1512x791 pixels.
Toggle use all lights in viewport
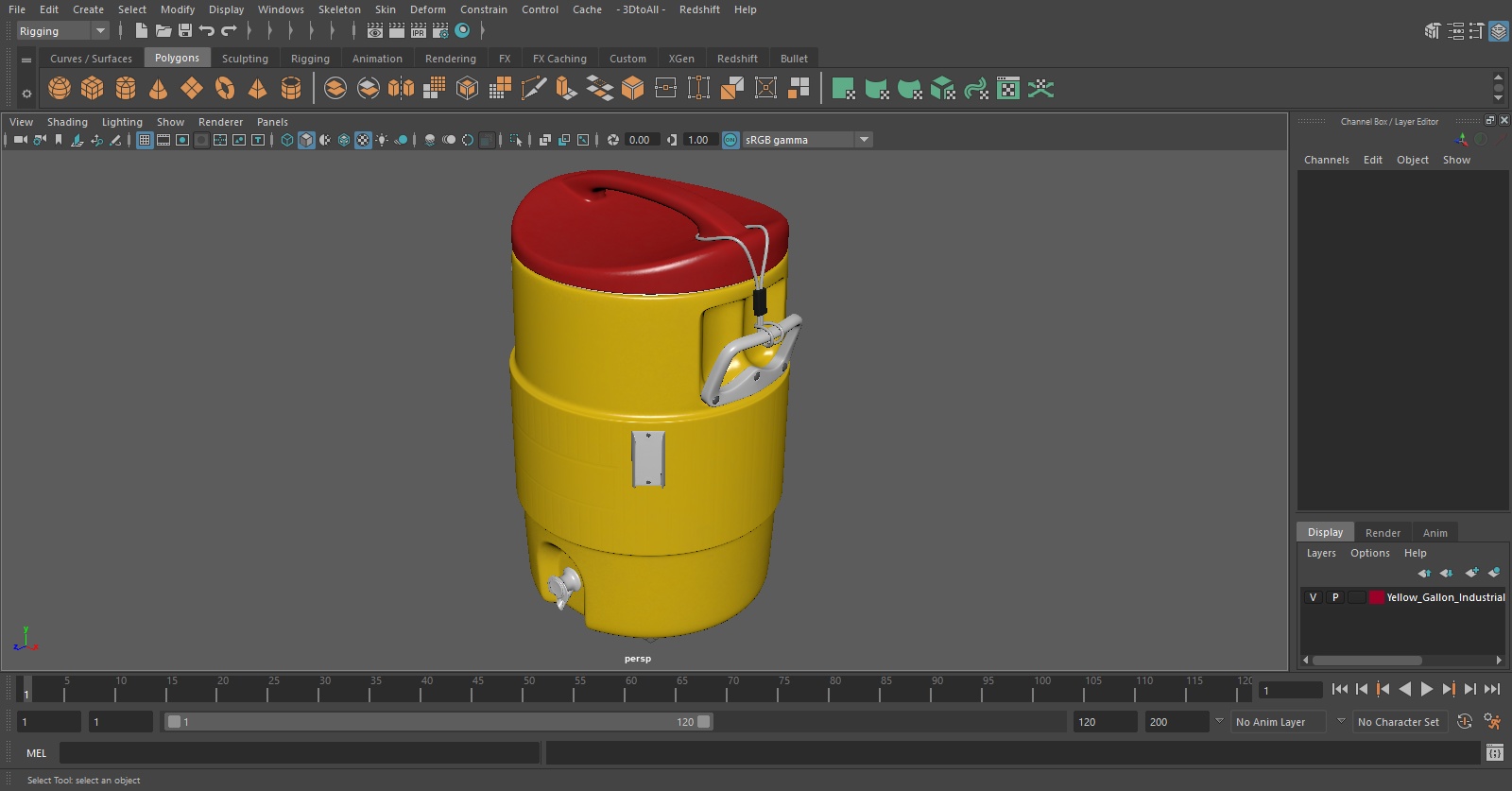tap(382, 140)
